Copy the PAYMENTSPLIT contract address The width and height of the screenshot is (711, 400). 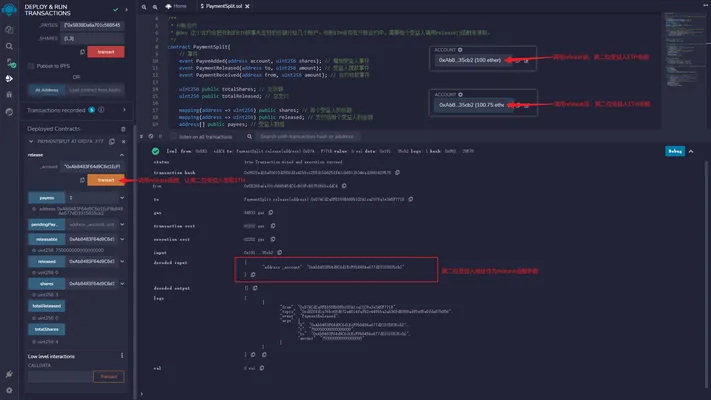click(112, 141)
